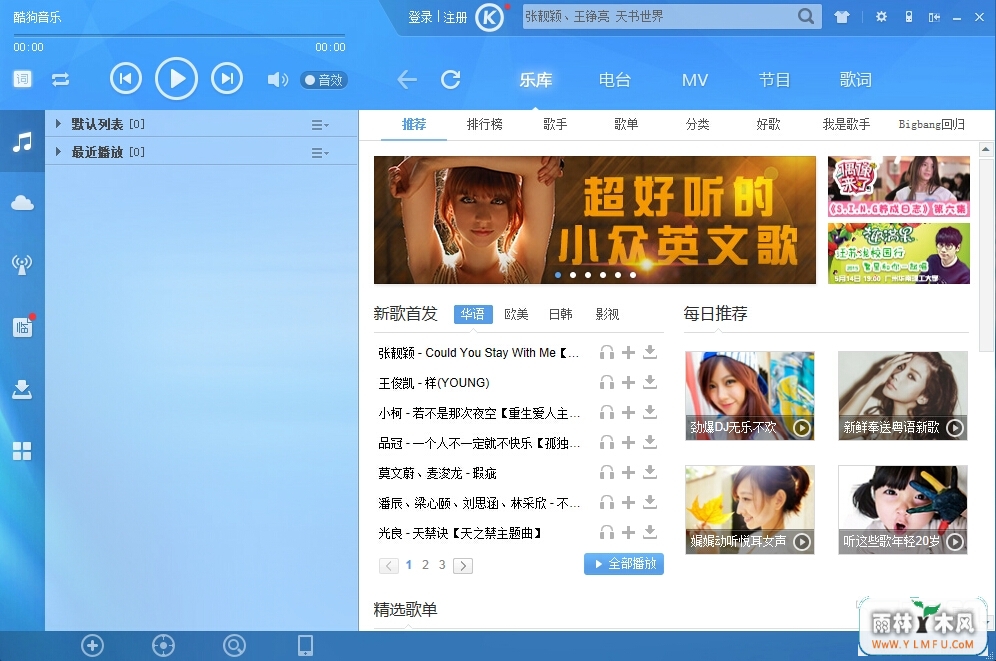Image resolution: width=996 pixels, height=661 pixels.
Task: Switch to the 电台 tab
Action: click(x=614, y=80)
